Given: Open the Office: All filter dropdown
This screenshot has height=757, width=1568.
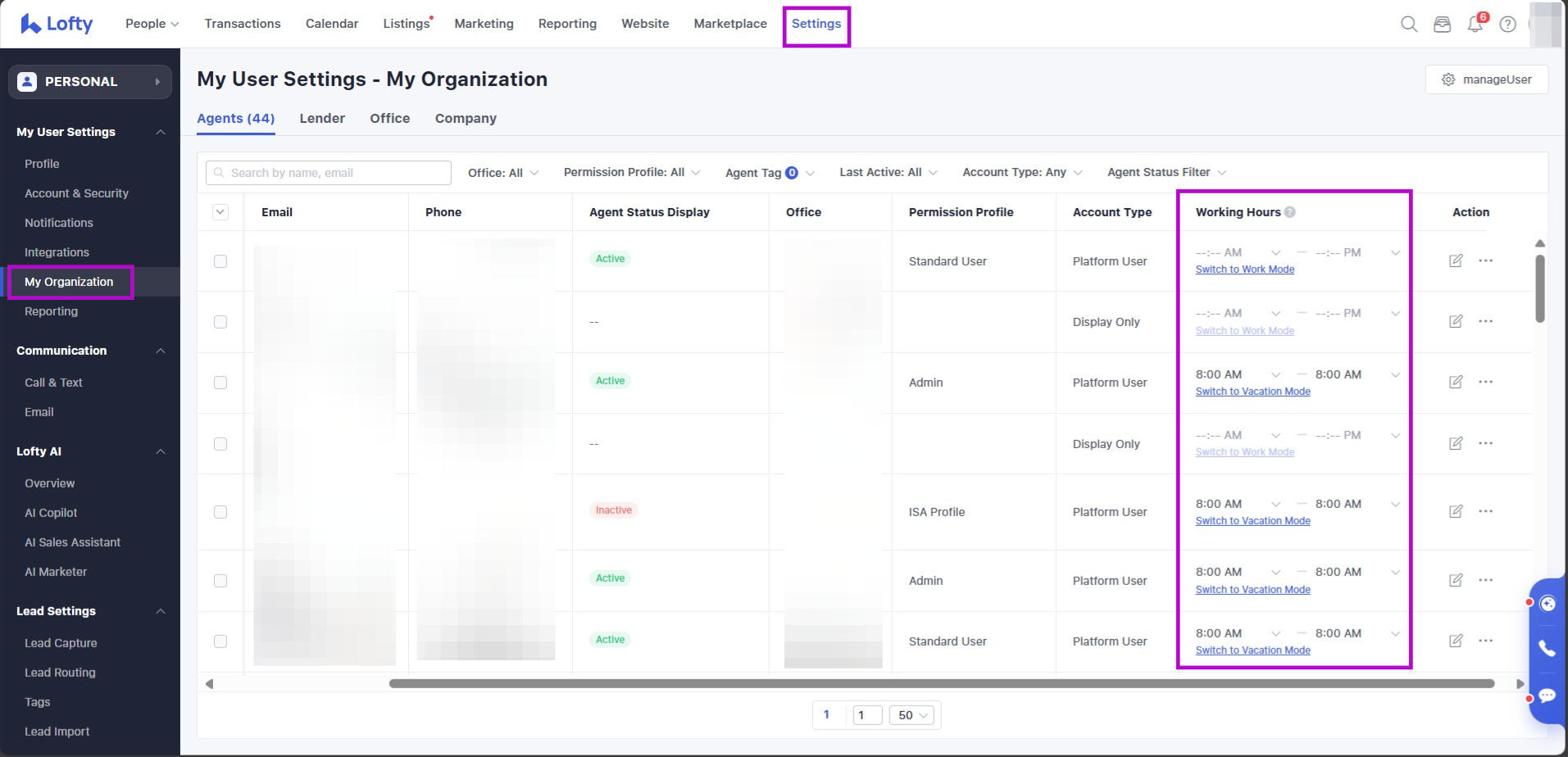Looking at the screenshot, I should [x=502, y=173].
